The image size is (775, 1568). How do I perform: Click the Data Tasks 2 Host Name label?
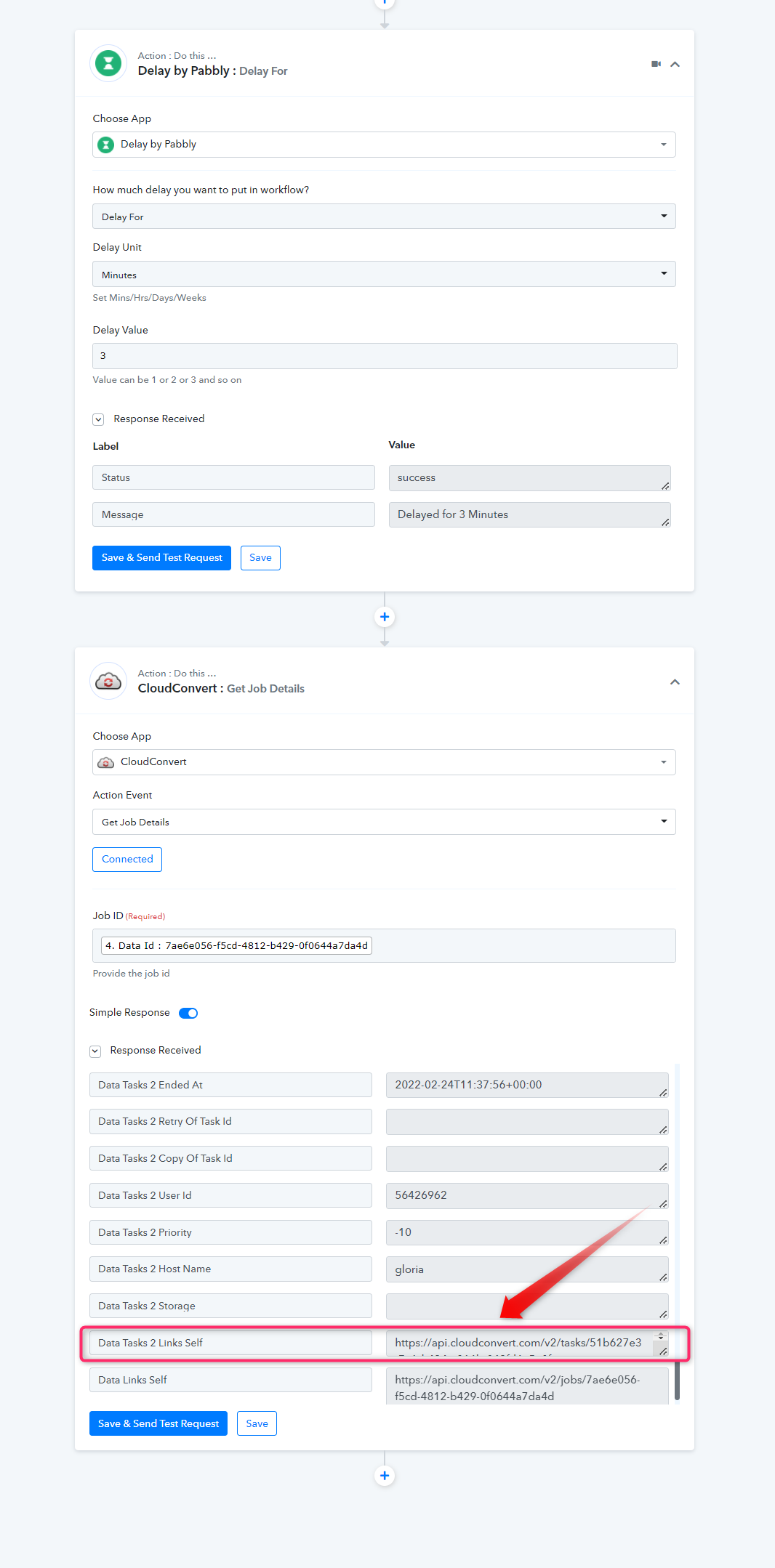230,1269
